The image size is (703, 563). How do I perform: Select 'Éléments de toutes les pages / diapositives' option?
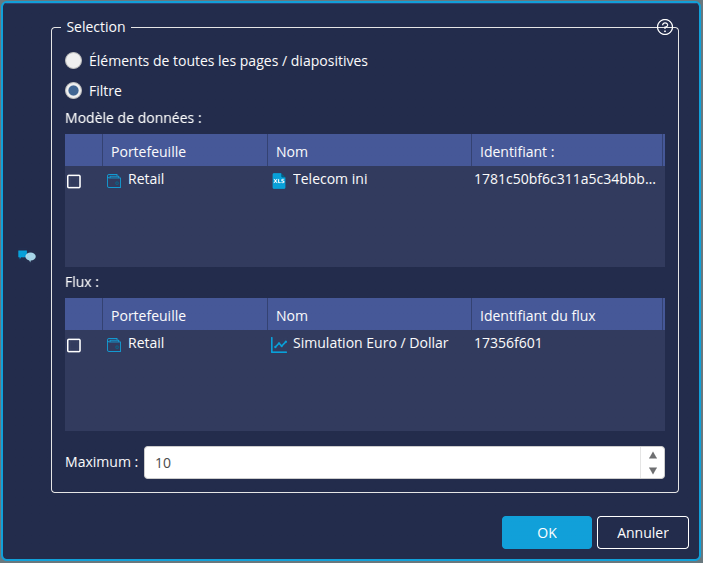tap(74, 61)
